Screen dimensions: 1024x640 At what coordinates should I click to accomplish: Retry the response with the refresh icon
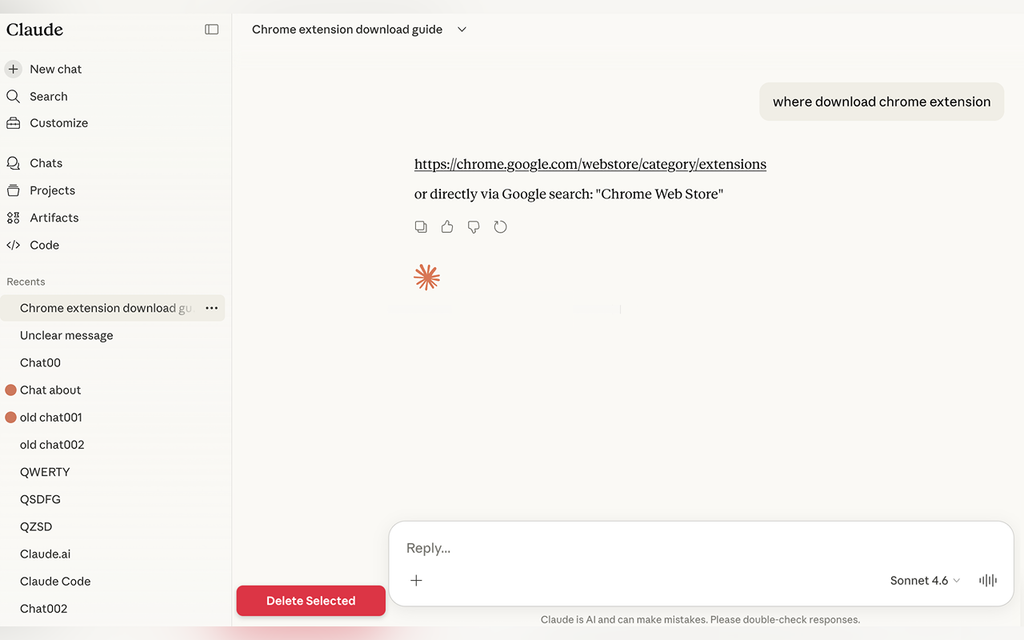[x=500, y=227]
